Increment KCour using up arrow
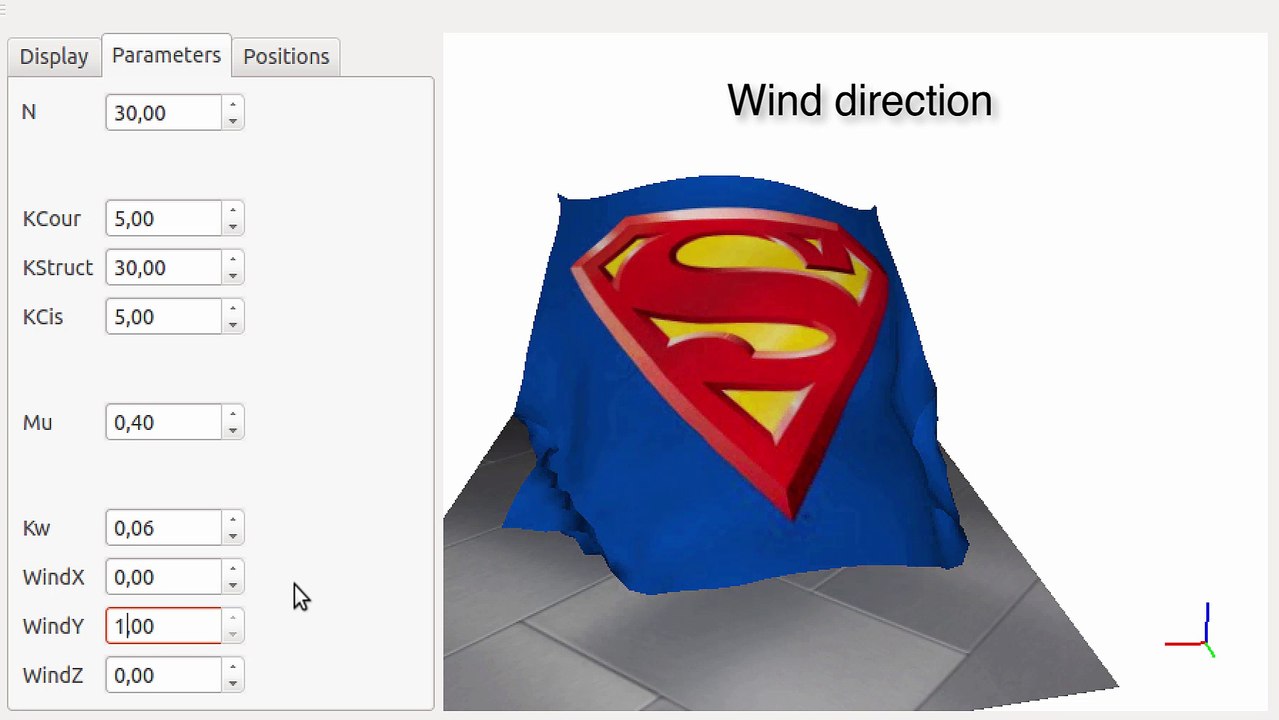Screen dimensions: 1279x720 (x=232, y=210)
